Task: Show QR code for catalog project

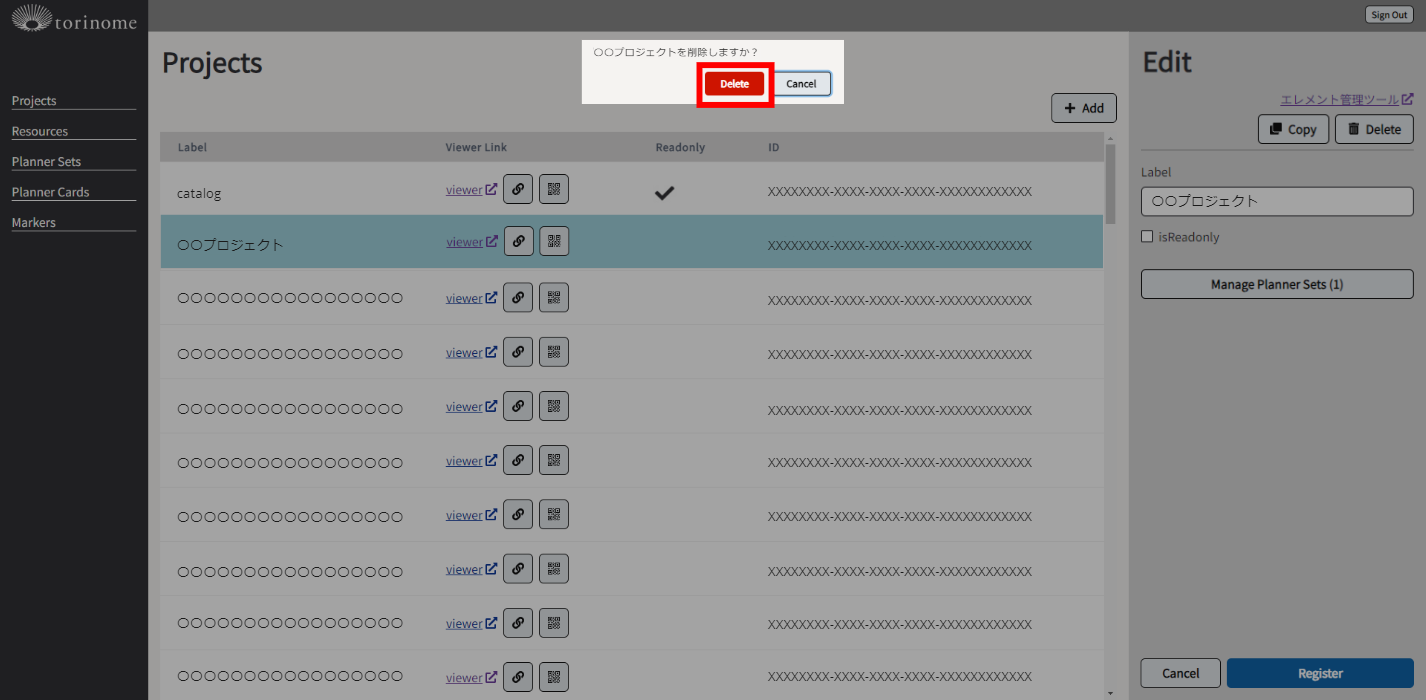Action: tap(554, 189)
